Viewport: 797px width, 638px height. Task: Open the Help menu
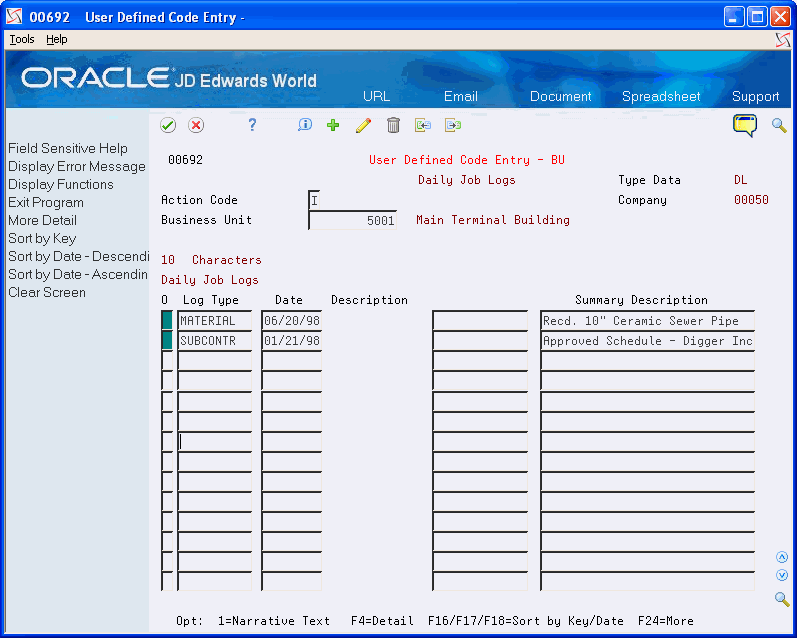pos(56,39)
